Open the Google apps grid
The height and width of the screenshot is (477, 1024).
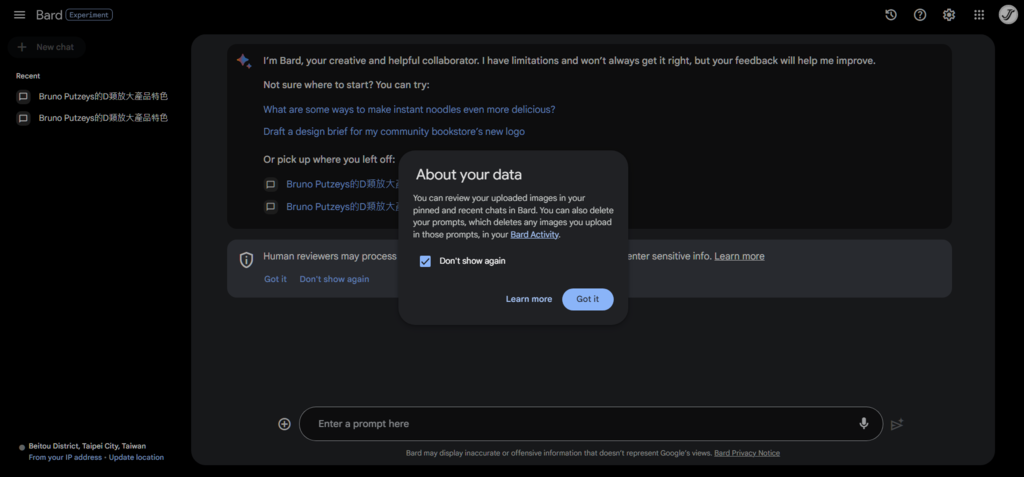click(979, 15)
